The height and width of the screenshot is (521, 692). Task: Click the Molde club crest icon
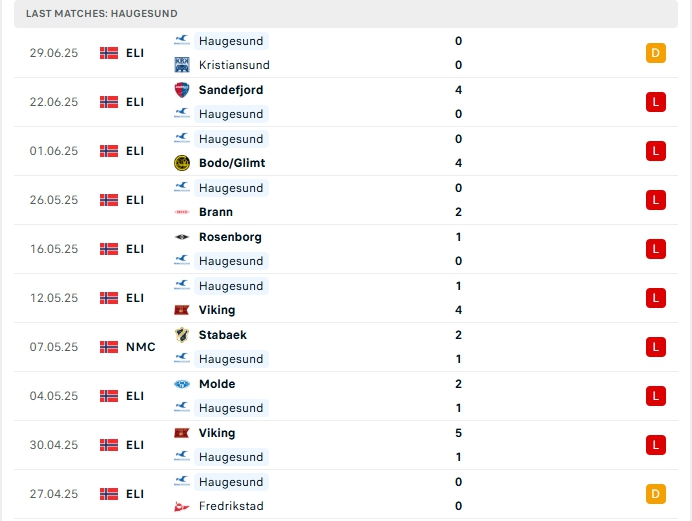pyautogui.click(x=182, y=384)
